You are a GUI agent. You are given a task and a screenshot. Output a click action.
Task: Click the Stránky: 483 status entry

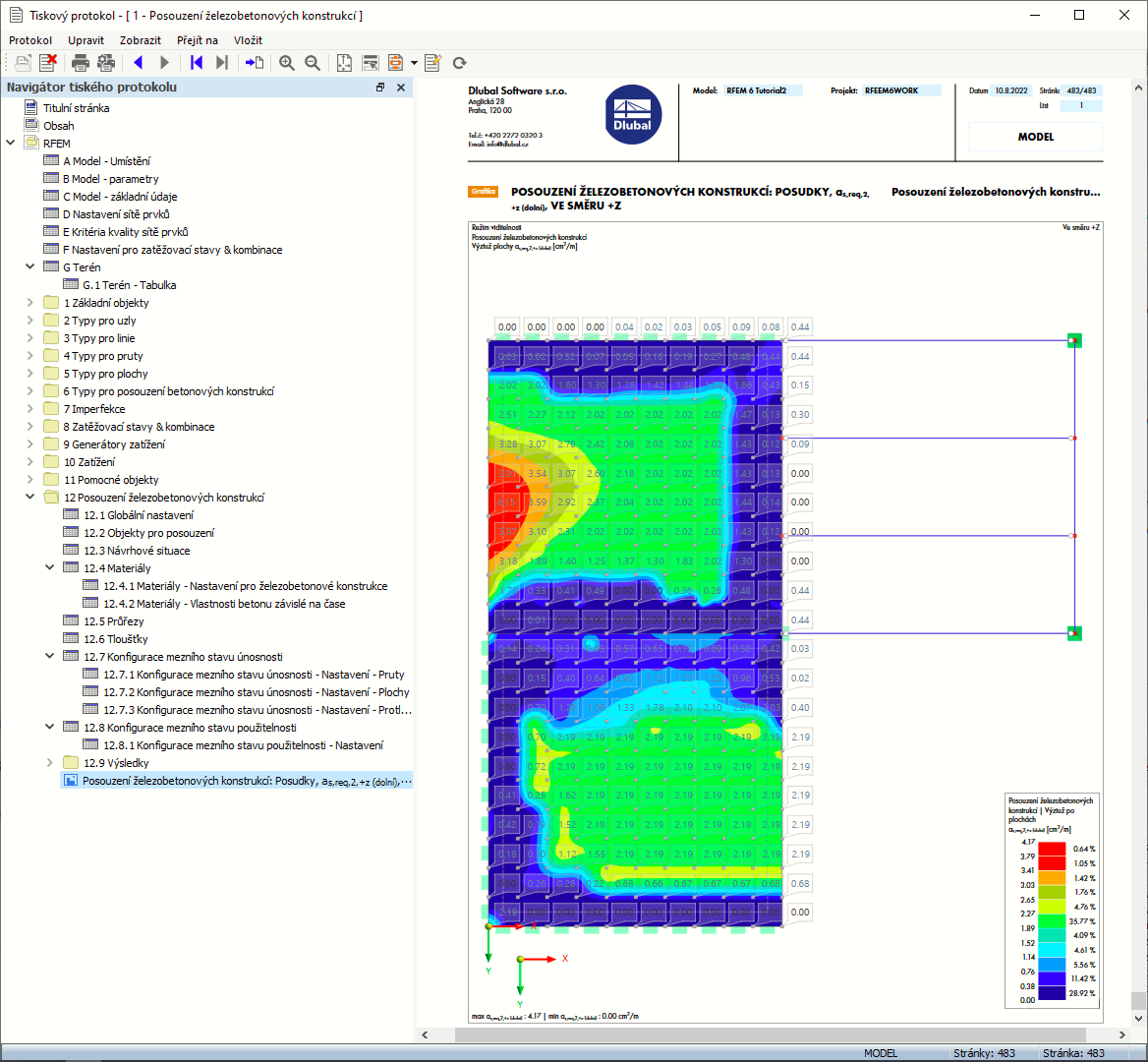click(x=984, y=1053)
